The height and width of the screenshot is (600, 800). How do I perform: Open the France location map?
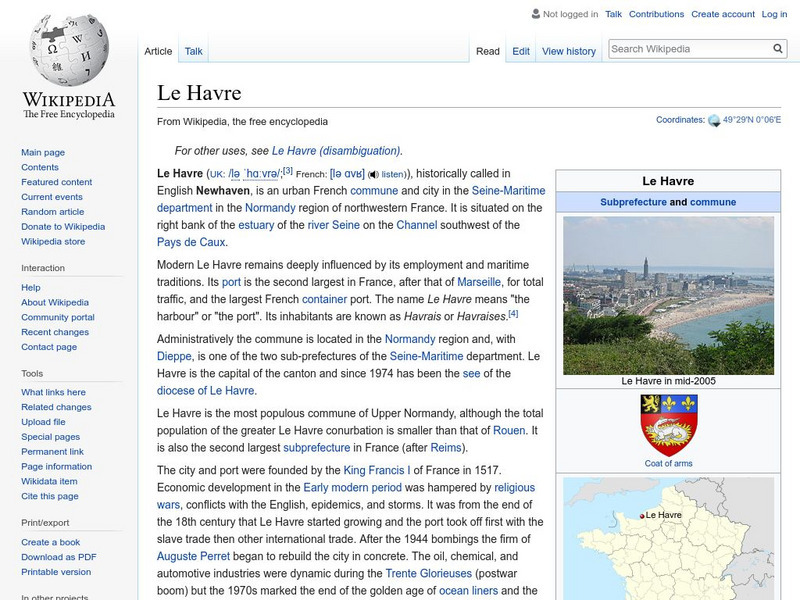coord(668,538)
